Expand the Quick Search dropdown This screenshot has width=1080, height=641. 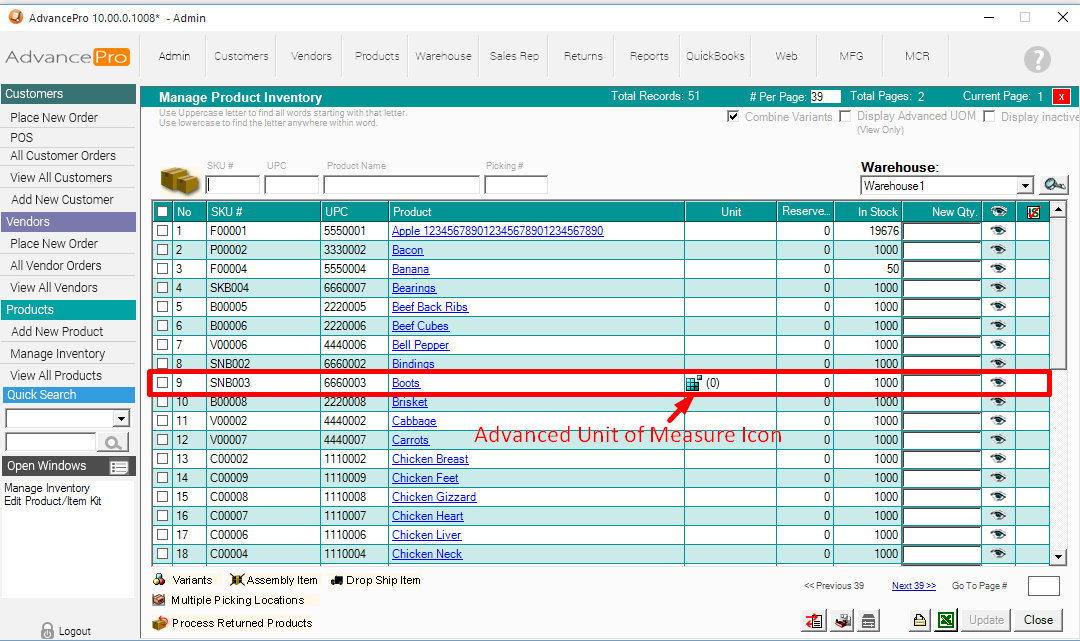click(122, 418)
